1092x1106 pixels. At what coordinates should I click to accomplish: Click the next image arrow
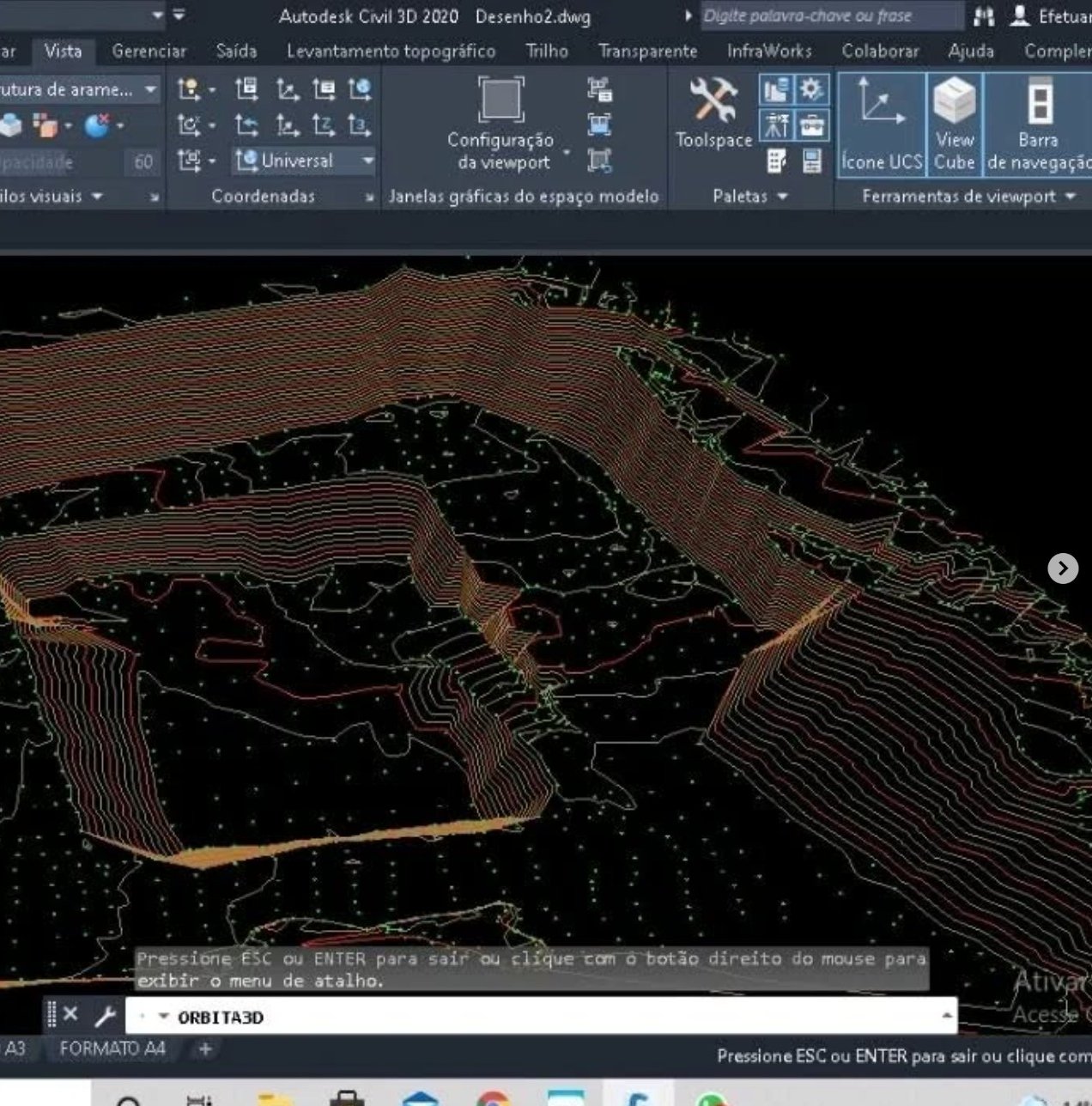1063,568
